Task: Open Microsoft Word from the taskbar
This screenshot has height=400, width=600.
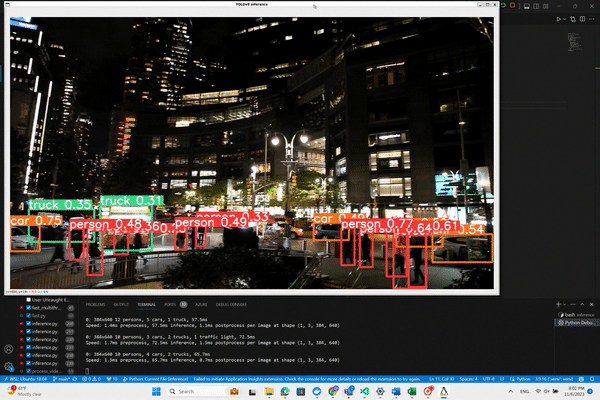Action: coord(396,391)
